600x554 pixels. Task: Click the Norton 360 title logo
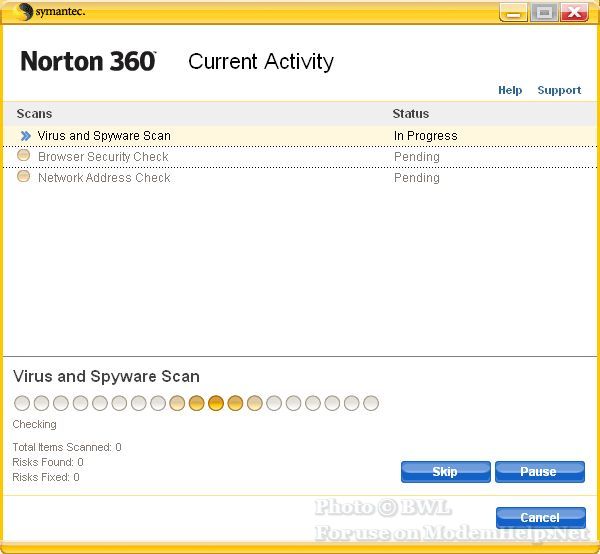tap(88, 61)
